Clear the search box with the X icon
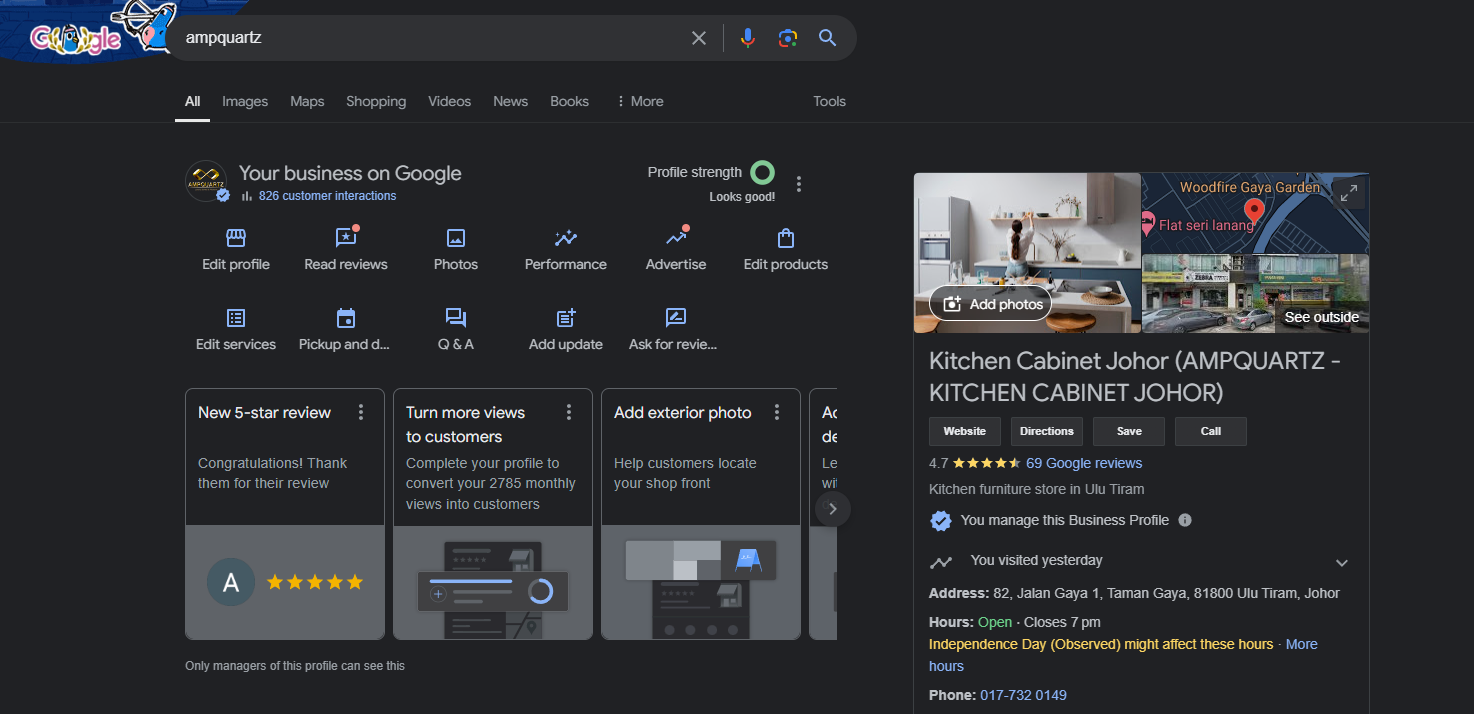This screenshot has width=1474, height=714. coord(699,38)
